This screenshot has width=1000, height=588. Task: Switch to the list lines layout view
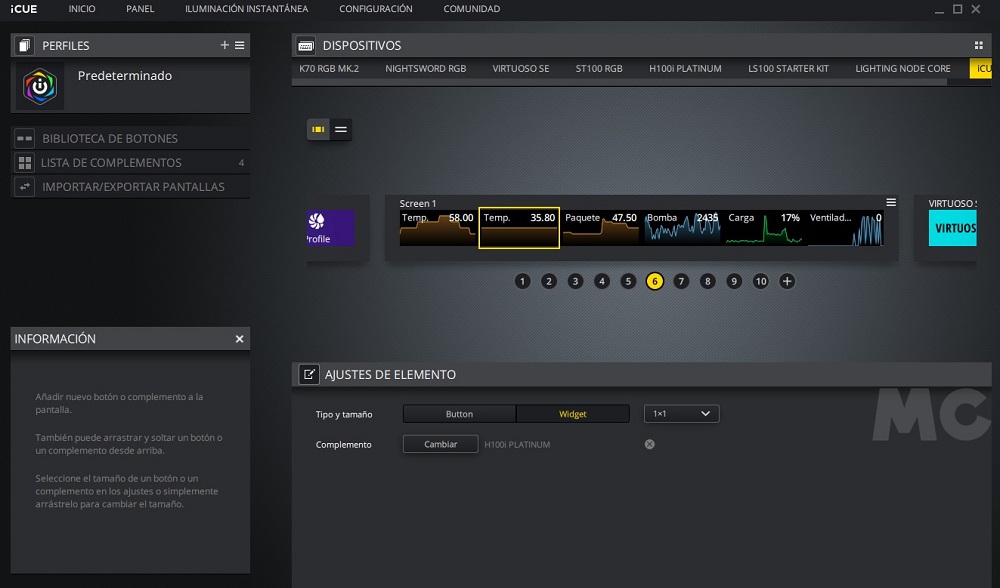(341, 129)
